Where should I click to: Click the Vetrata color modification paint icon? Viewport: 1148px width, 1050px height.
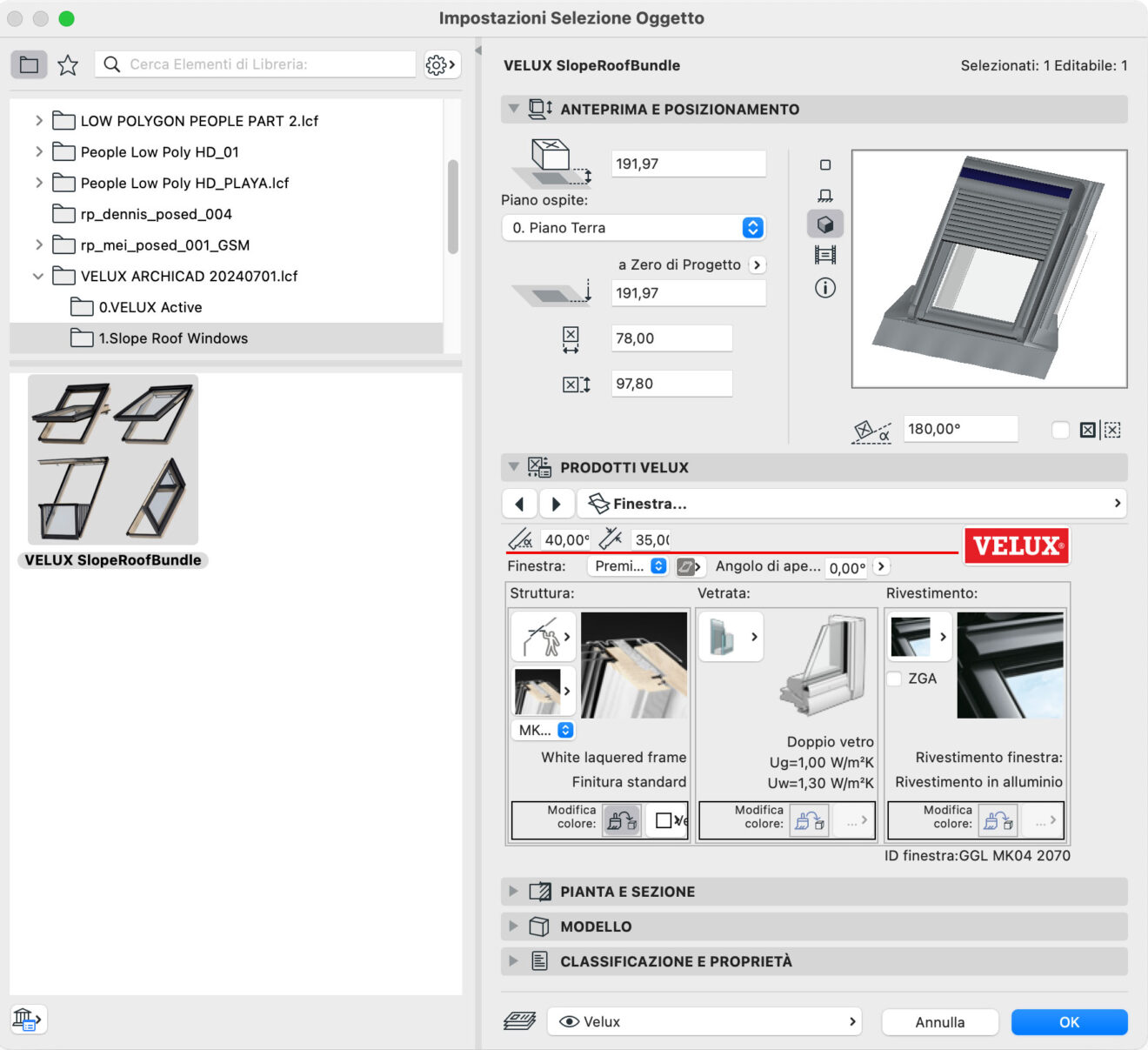[809, 820]
